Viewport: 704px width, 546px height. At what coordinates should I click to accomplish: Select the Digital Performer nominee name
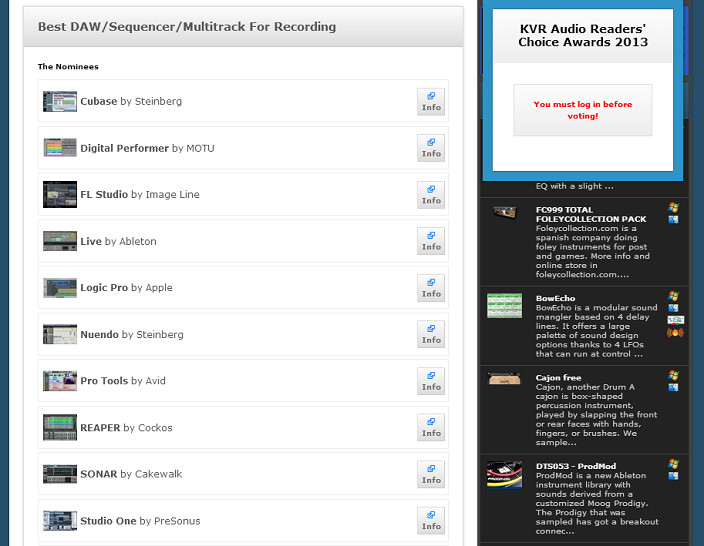124,148
